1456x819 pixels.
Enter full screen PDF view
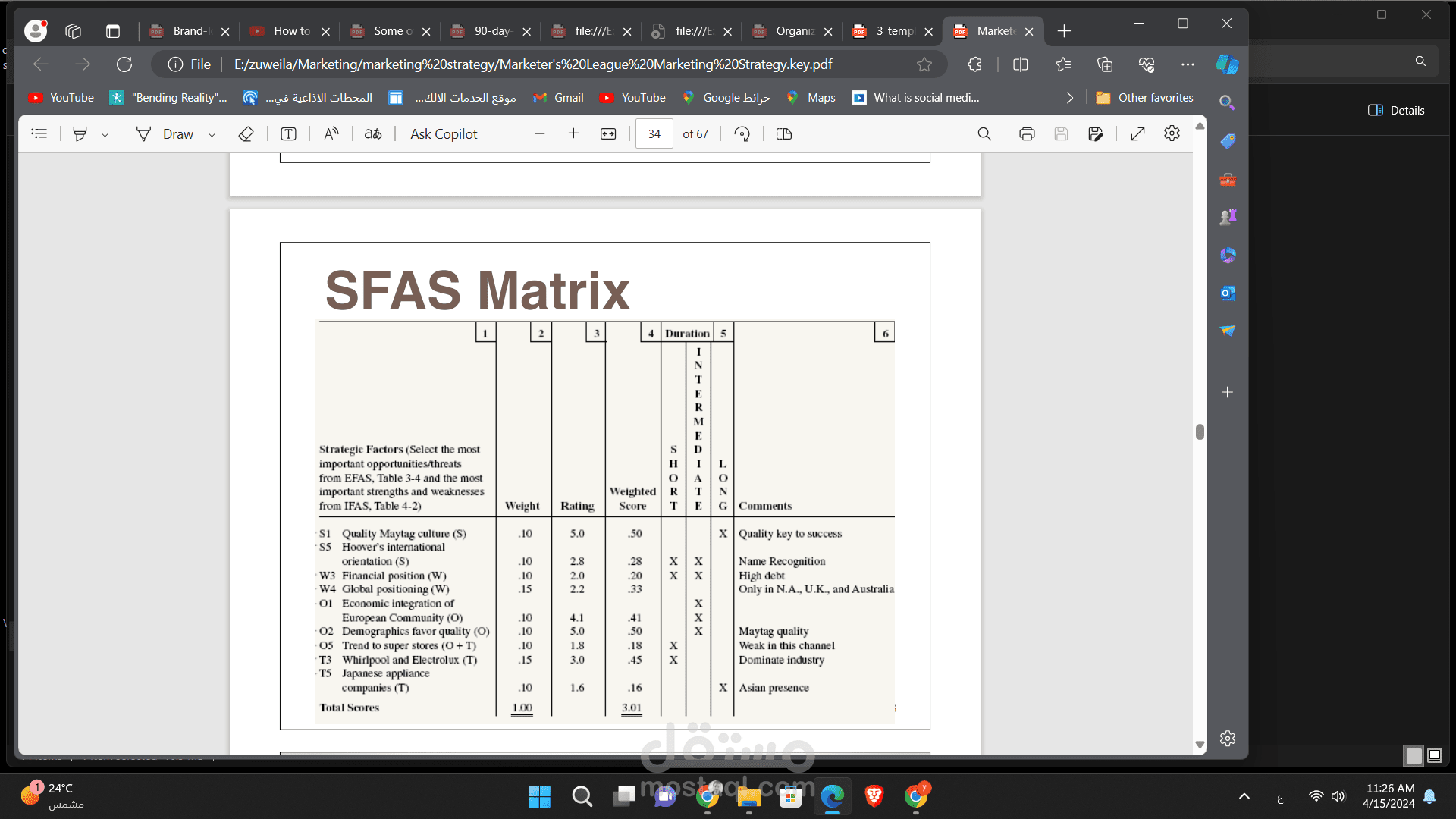[x=1137, y=134]
